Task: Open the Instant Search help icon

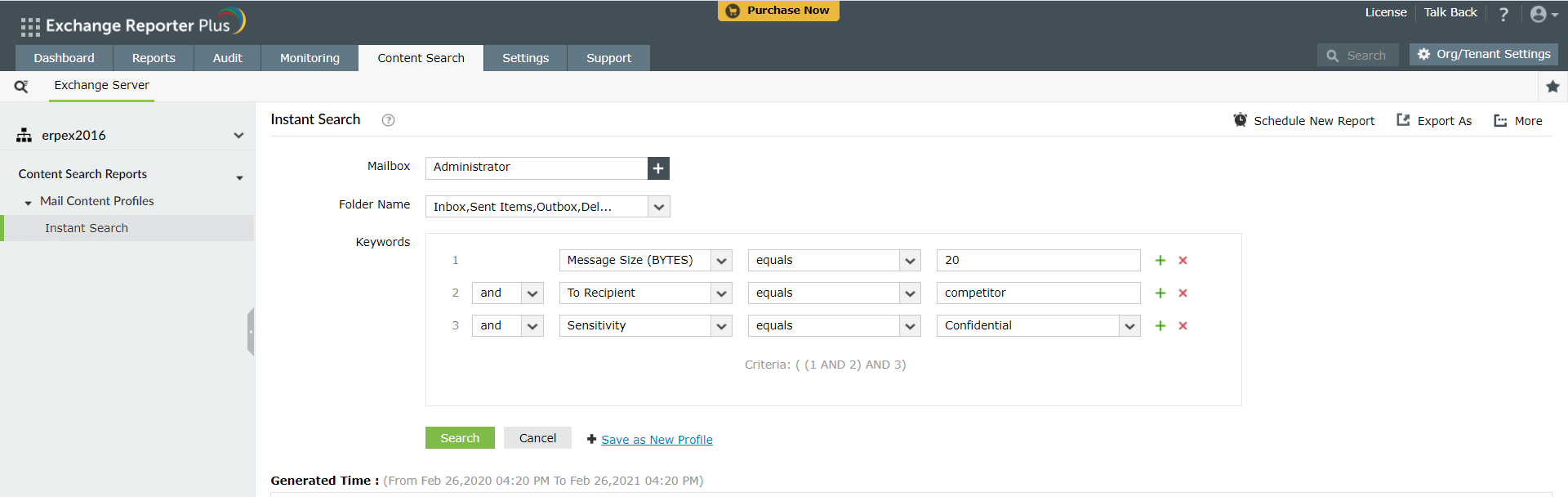Action: [x=388, y=120]
